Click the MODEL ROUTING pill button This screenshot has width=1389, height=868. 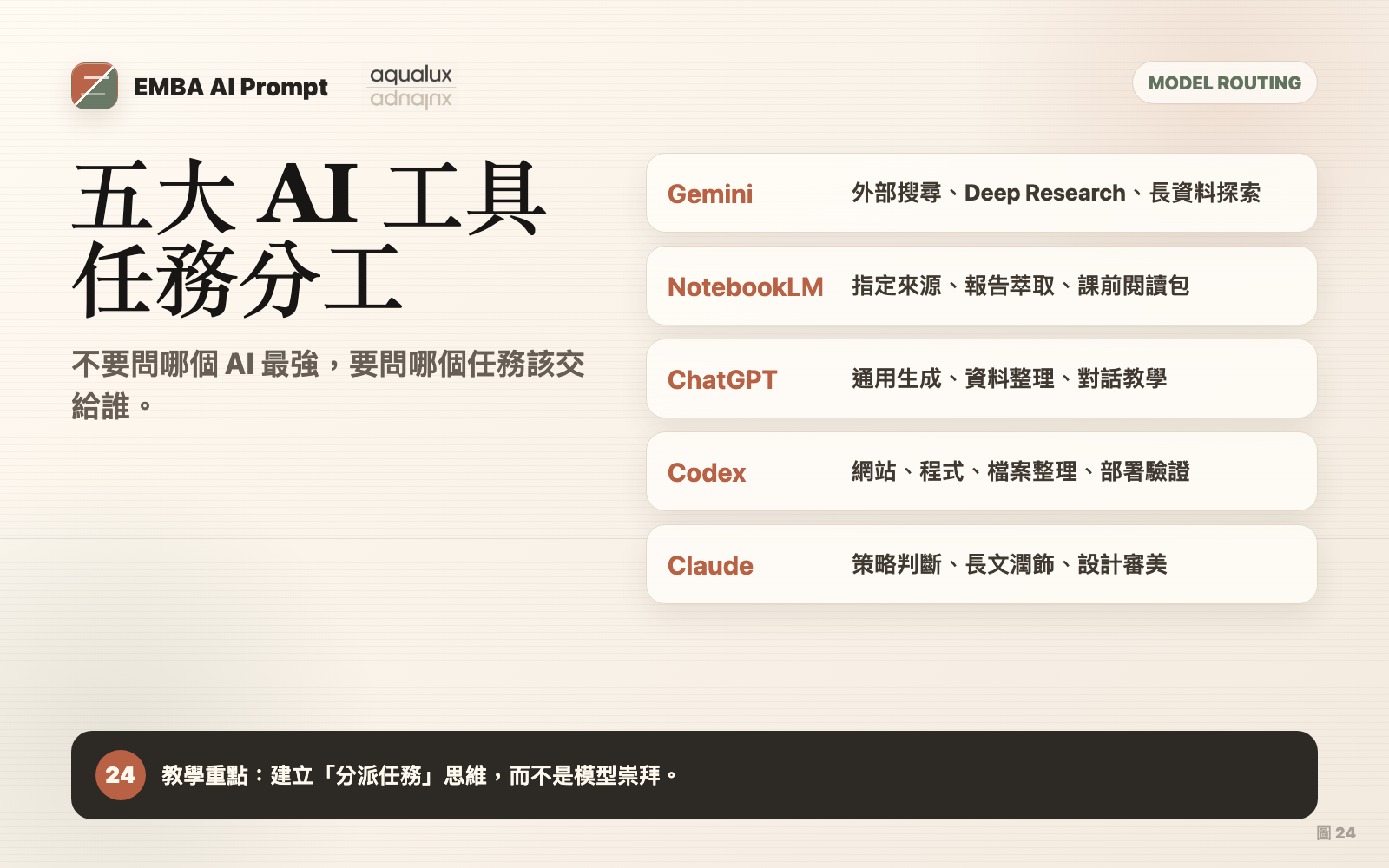click(1224, 82)
